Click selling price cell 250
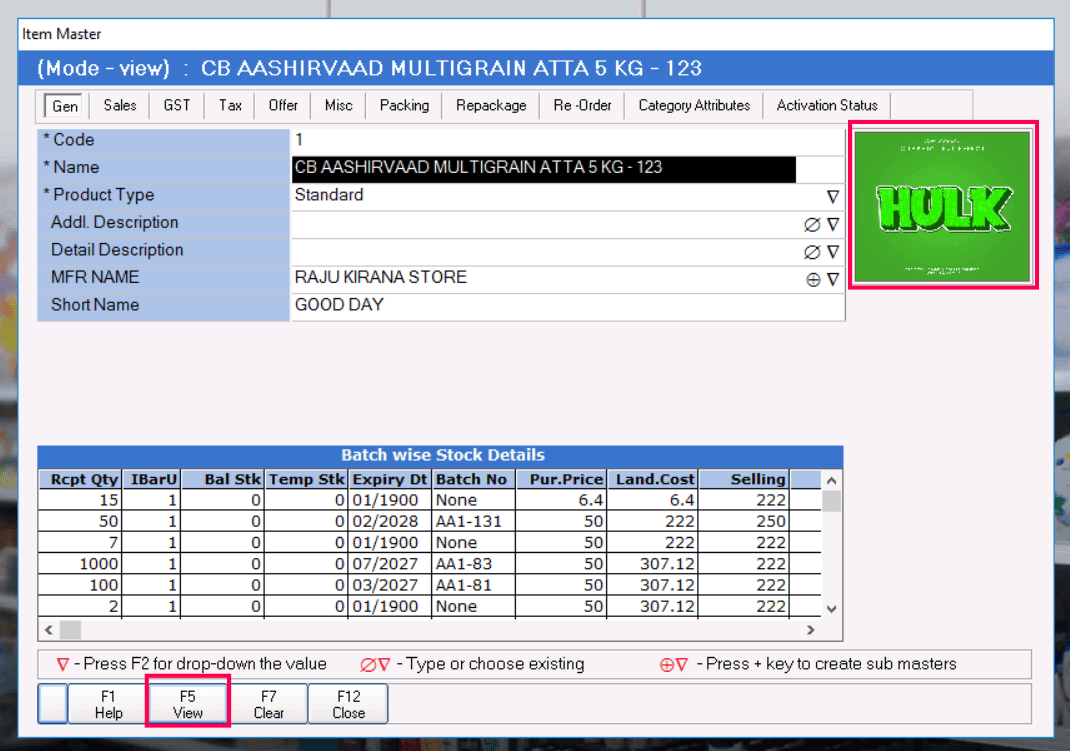Viewport: 1070px width, 751px height. [x=744, y=521]
